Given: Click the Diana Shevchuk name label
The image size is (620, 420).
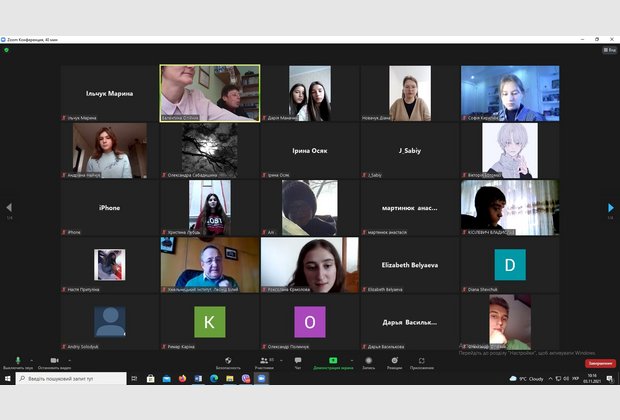Looking at the screenshot, I should pyautogui.click(x=482, y=289).
